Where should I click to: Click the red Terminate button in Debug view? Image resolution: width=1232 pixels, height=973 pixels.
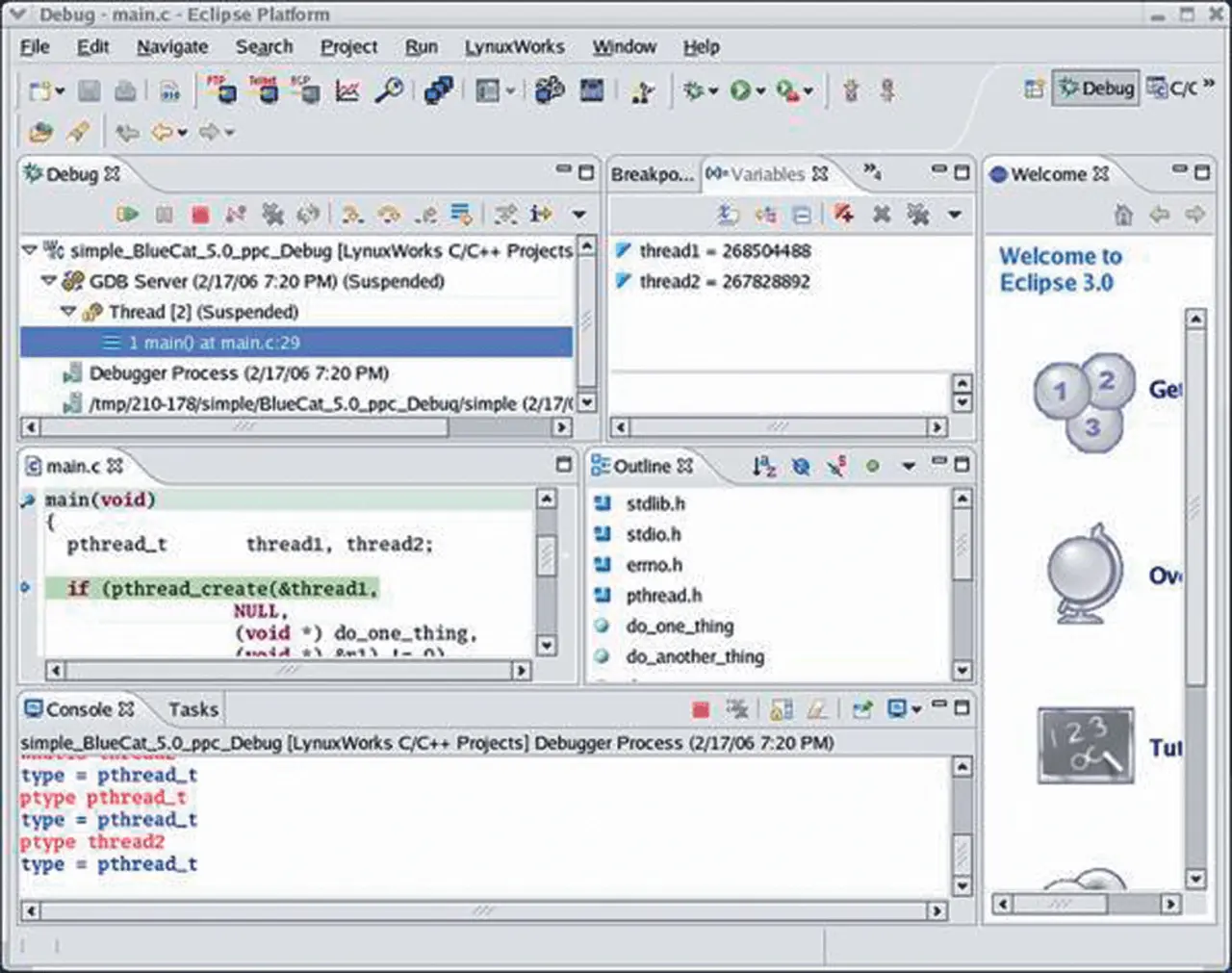click(x=200, y=214)
